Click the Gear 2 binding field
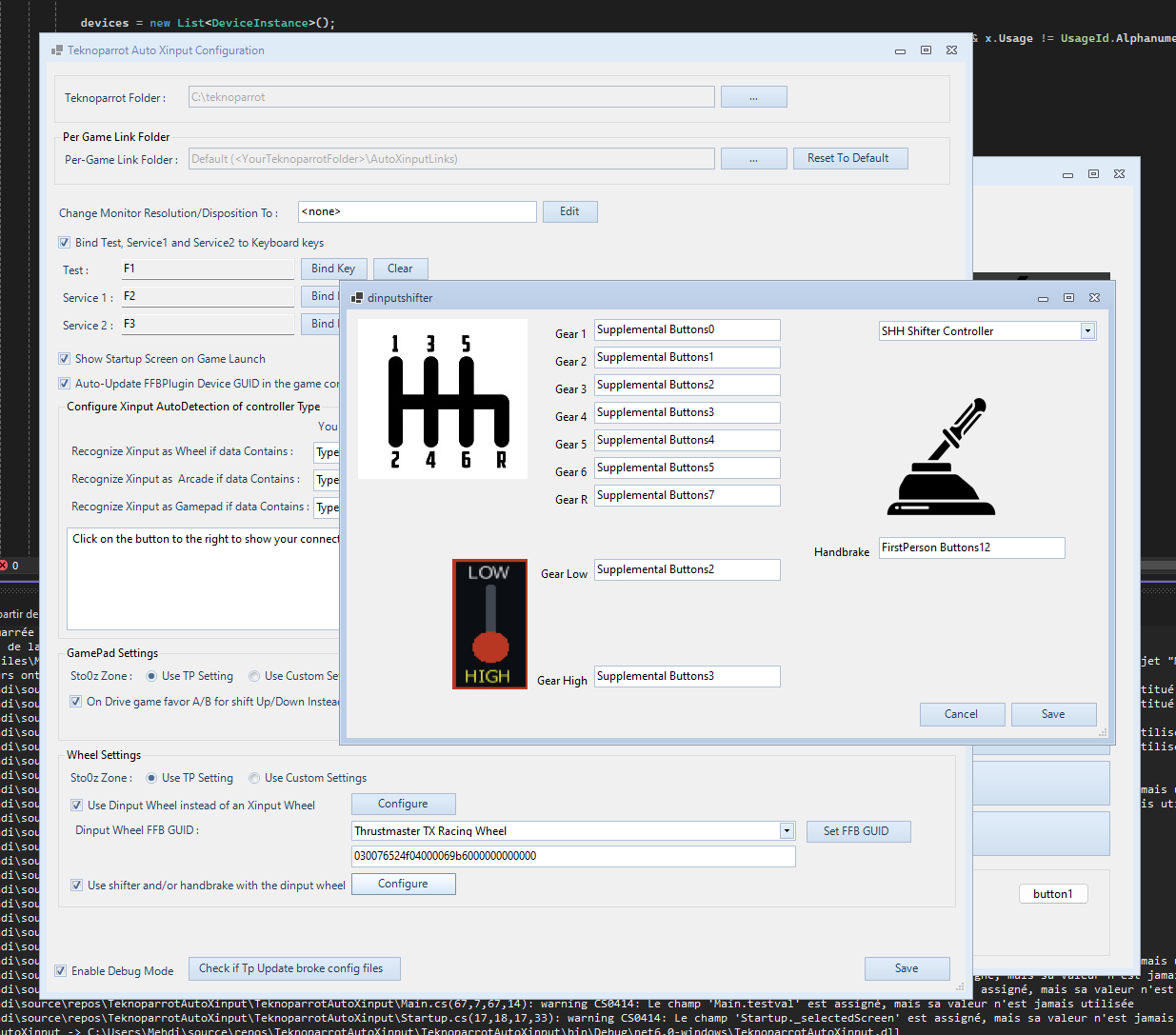This screenshot has width=1176, height=1035. pos(688,357)
